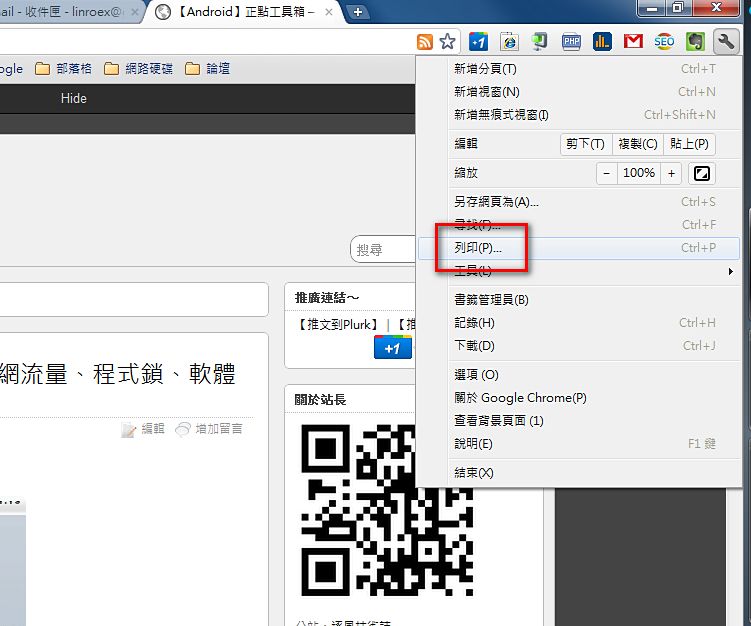Click the 搜尋 search input field

383,249
